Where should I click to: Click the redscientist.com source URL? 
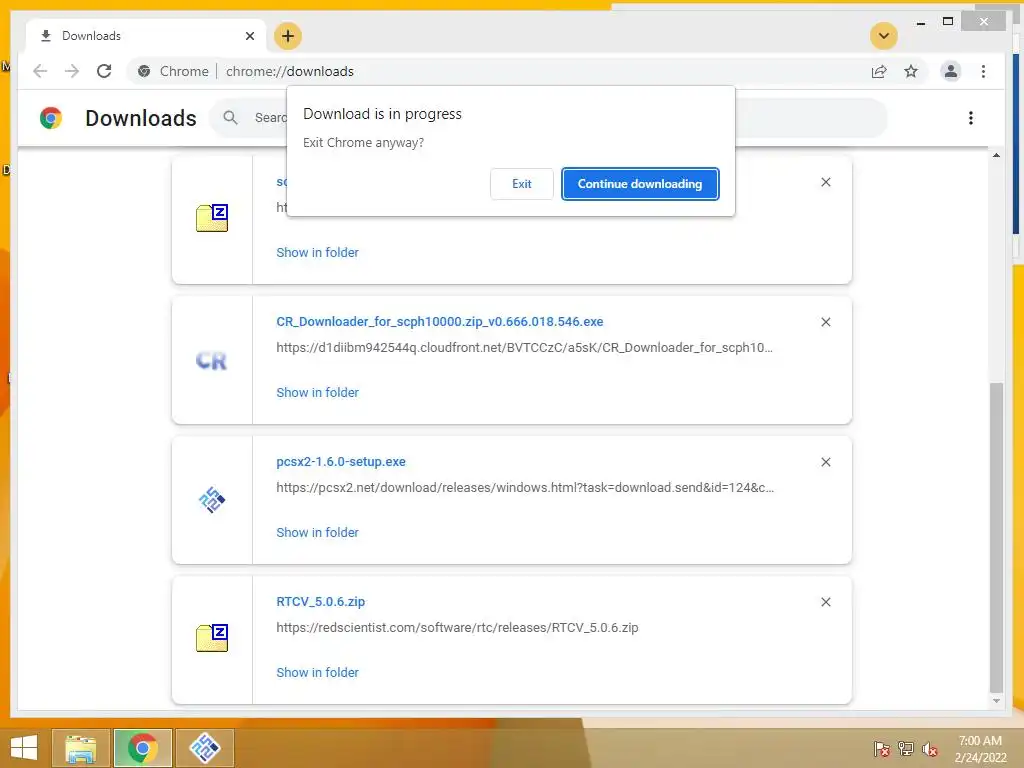(x=457, y=628)
